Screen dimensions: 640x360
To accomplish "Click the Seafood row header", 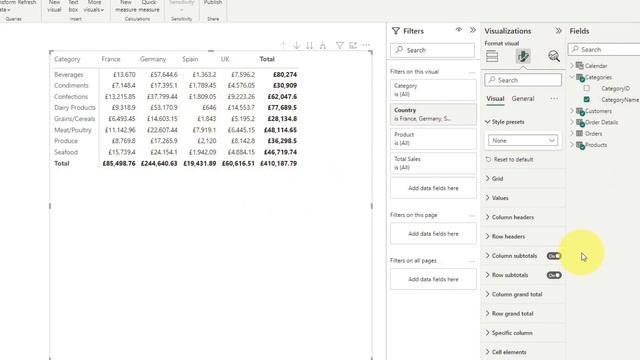I will tap(66, 152).
